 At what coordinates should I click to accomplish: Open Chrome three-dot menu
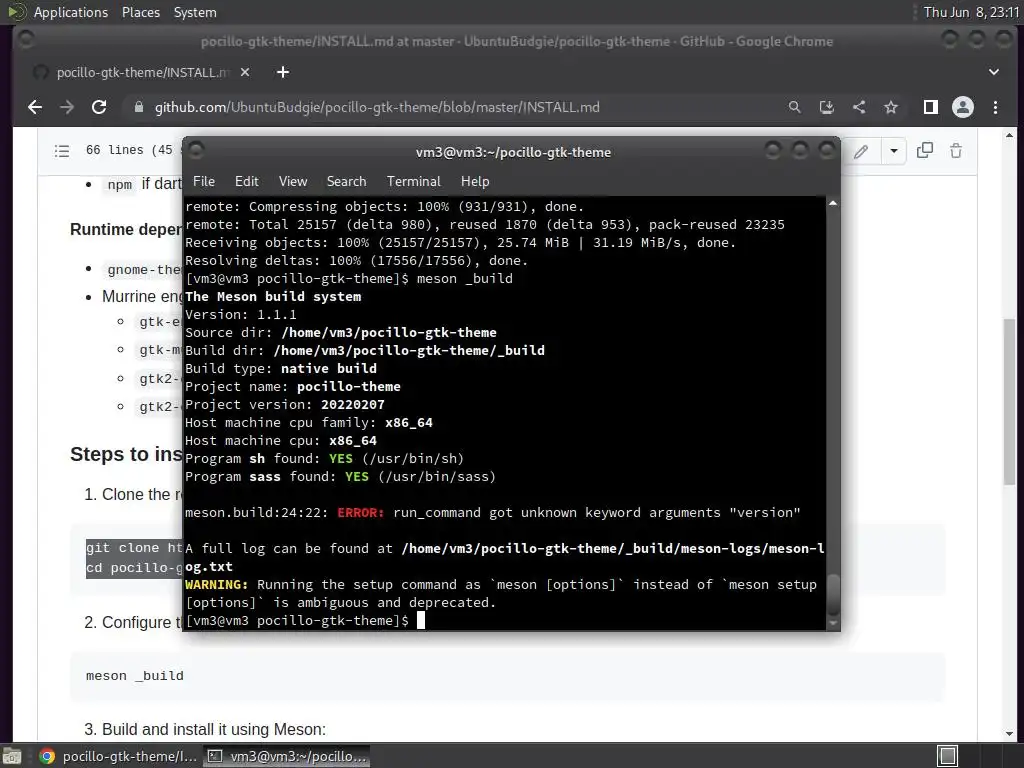point(995,107)
